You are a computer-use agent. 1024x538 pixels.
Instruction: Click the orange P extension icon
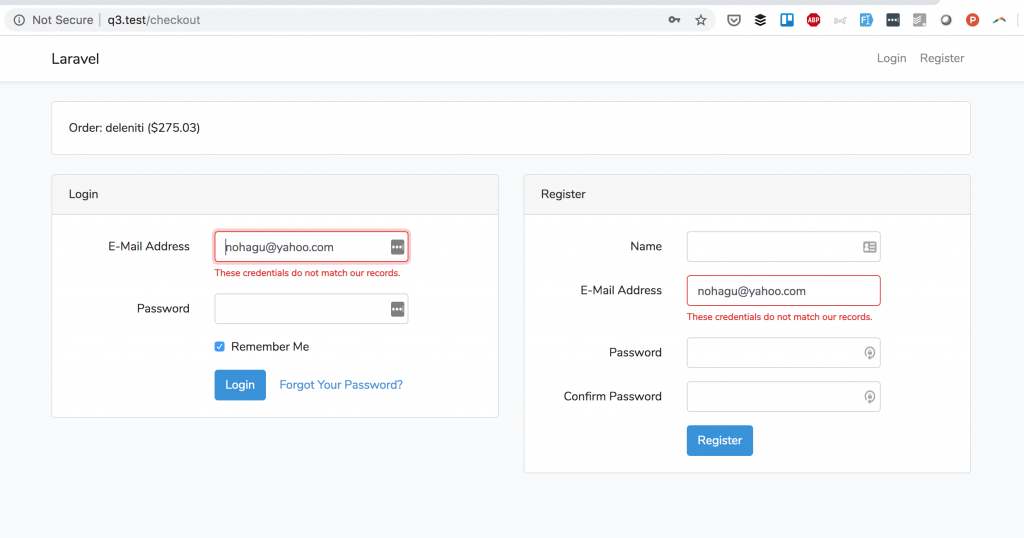click(972, 20)
